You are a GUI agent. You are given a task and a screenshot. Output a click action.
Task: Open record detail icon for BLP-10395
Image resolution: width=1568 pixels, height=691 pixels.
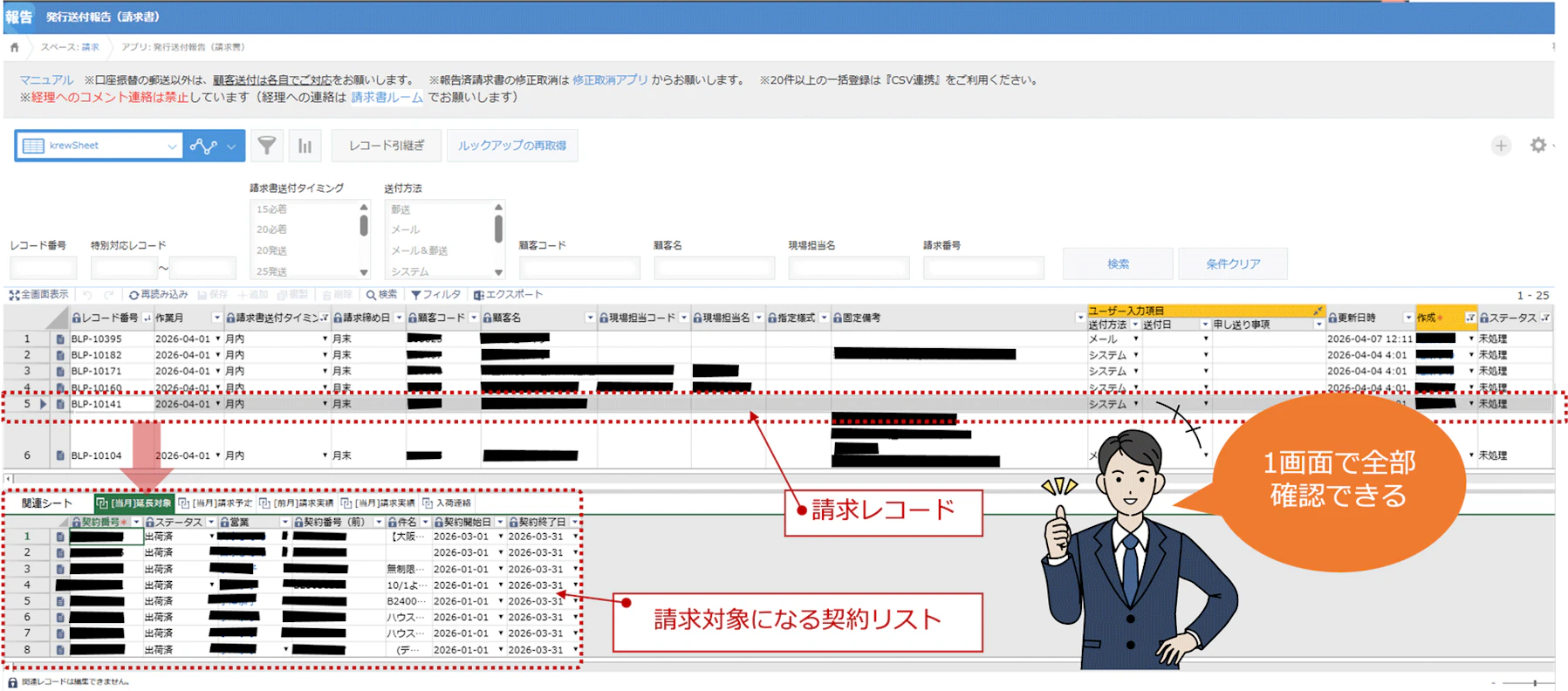(x=60, y=339)
